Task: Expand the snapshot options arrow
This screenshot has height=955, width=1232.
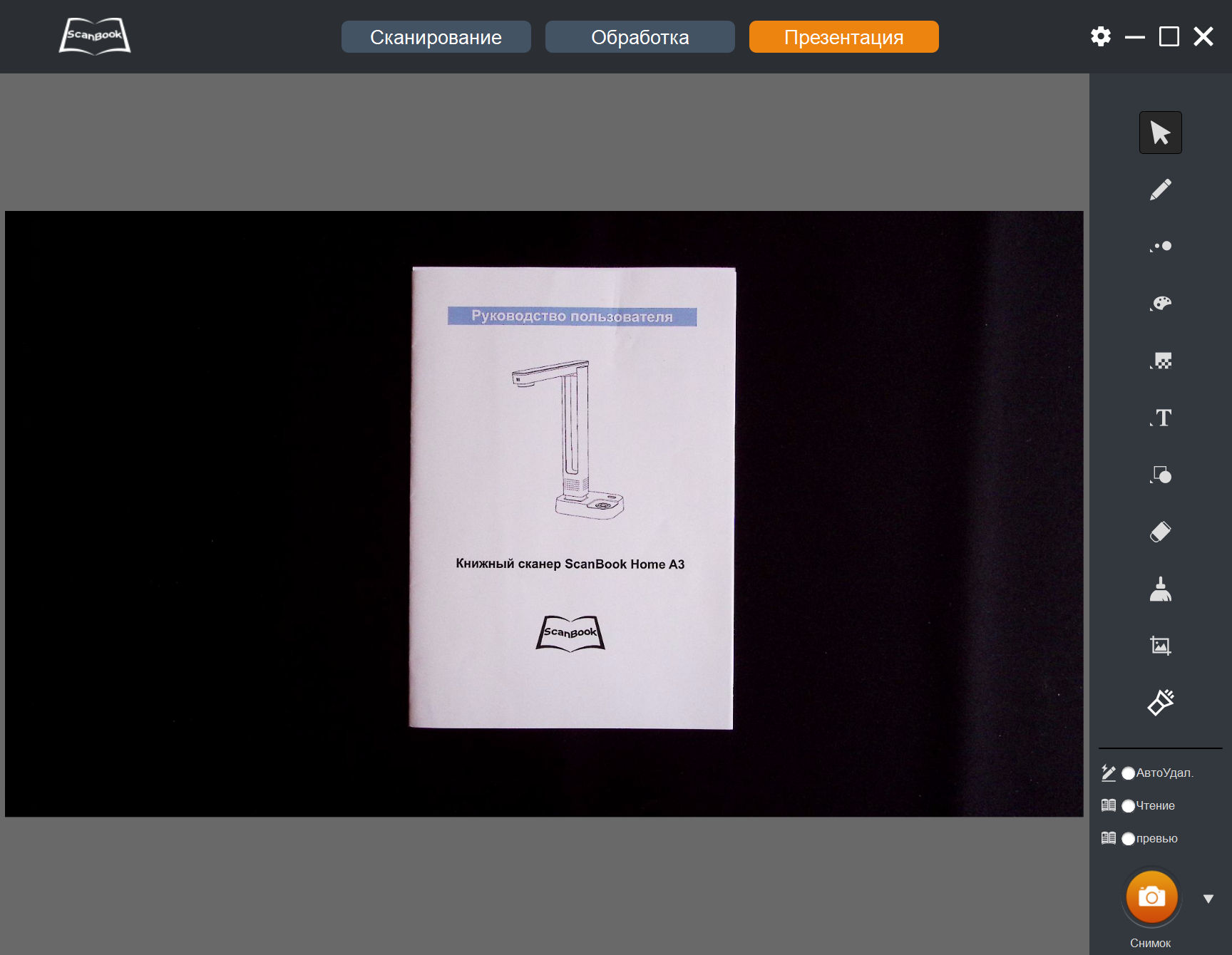Action: coord(1208,899)
